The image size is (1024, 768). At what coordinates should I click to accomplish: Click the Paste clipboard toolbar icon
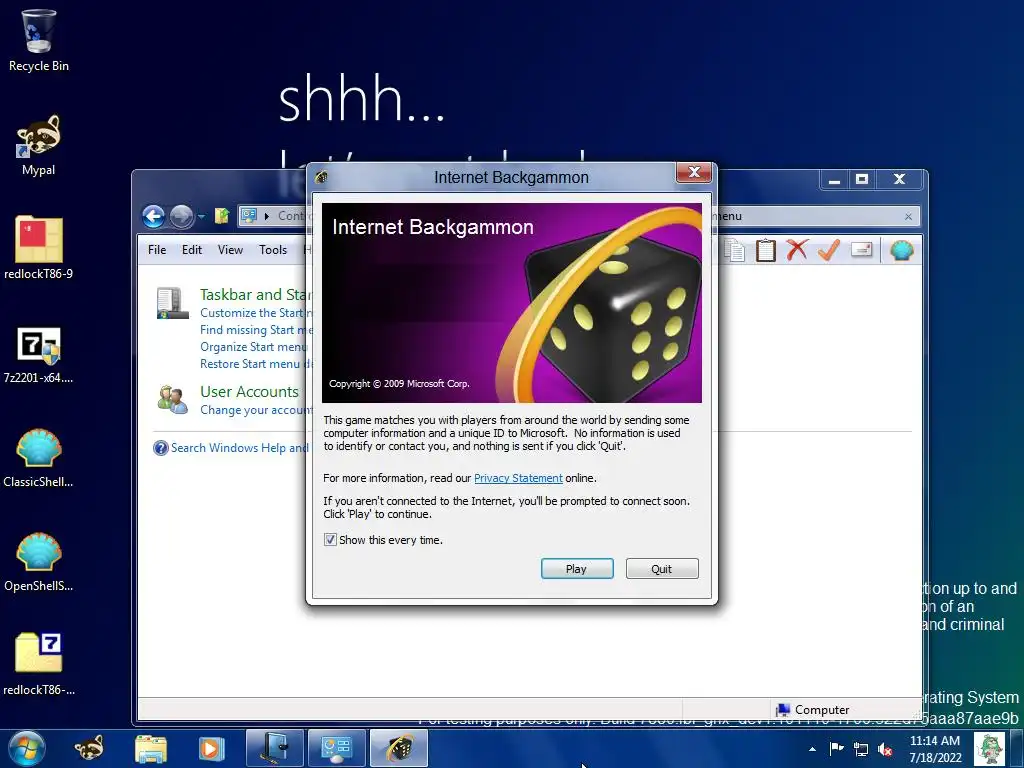pos(765,250)
